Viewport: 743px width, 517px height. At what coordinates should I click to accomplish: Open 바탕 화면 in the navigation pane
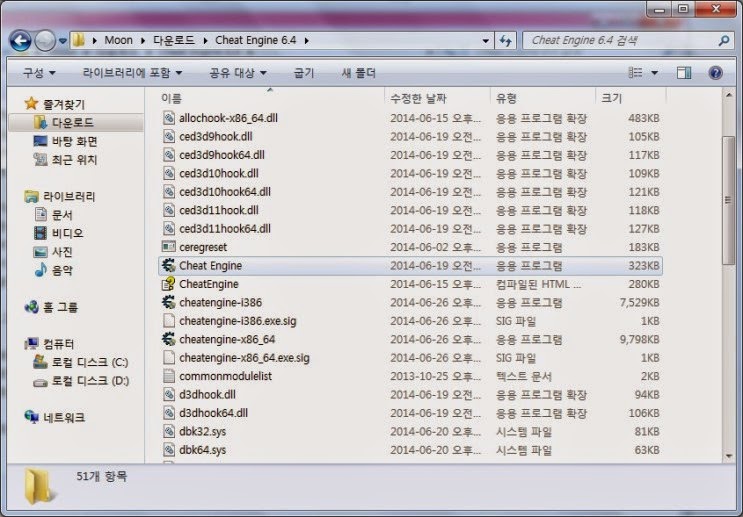coord(74,141)
